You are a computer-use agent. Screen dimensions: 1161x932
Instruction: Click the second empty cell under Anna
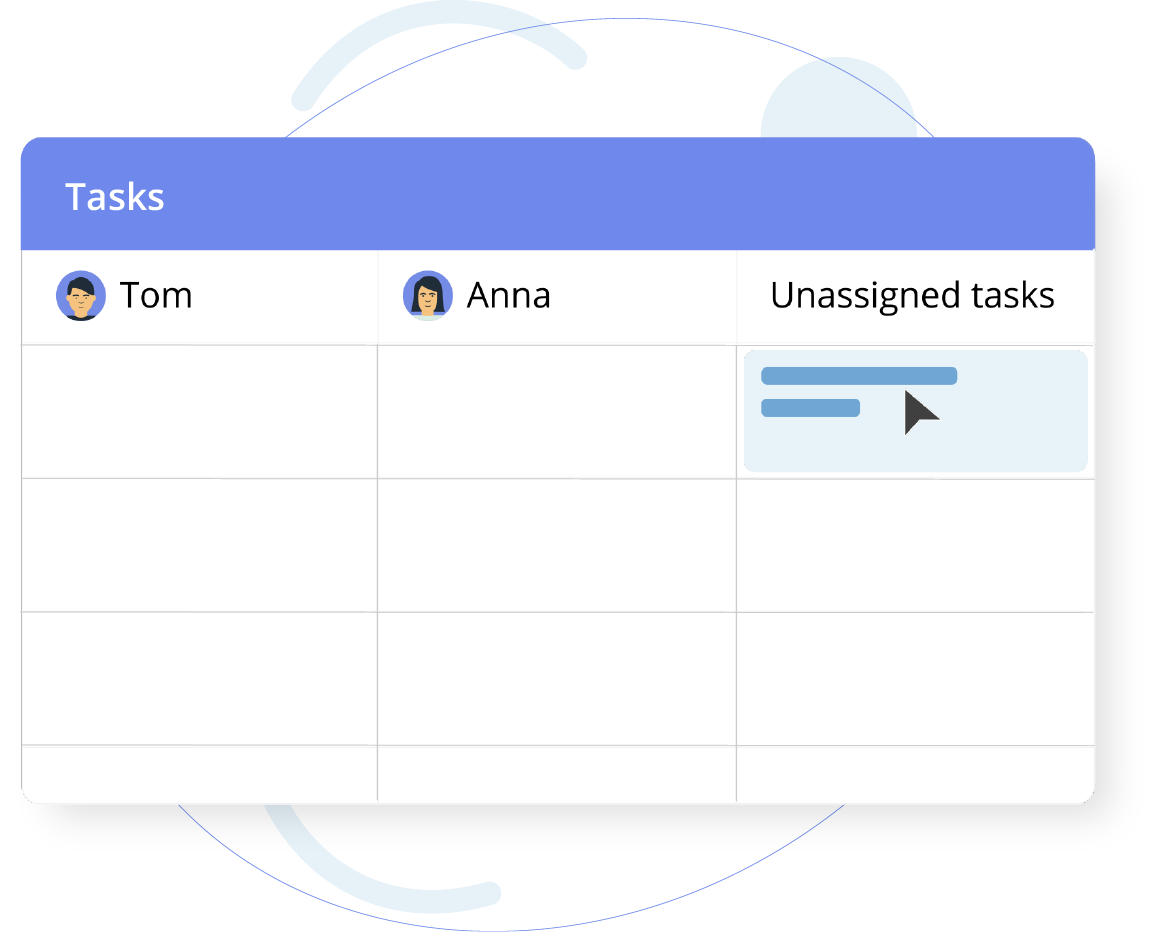(557, 545)
